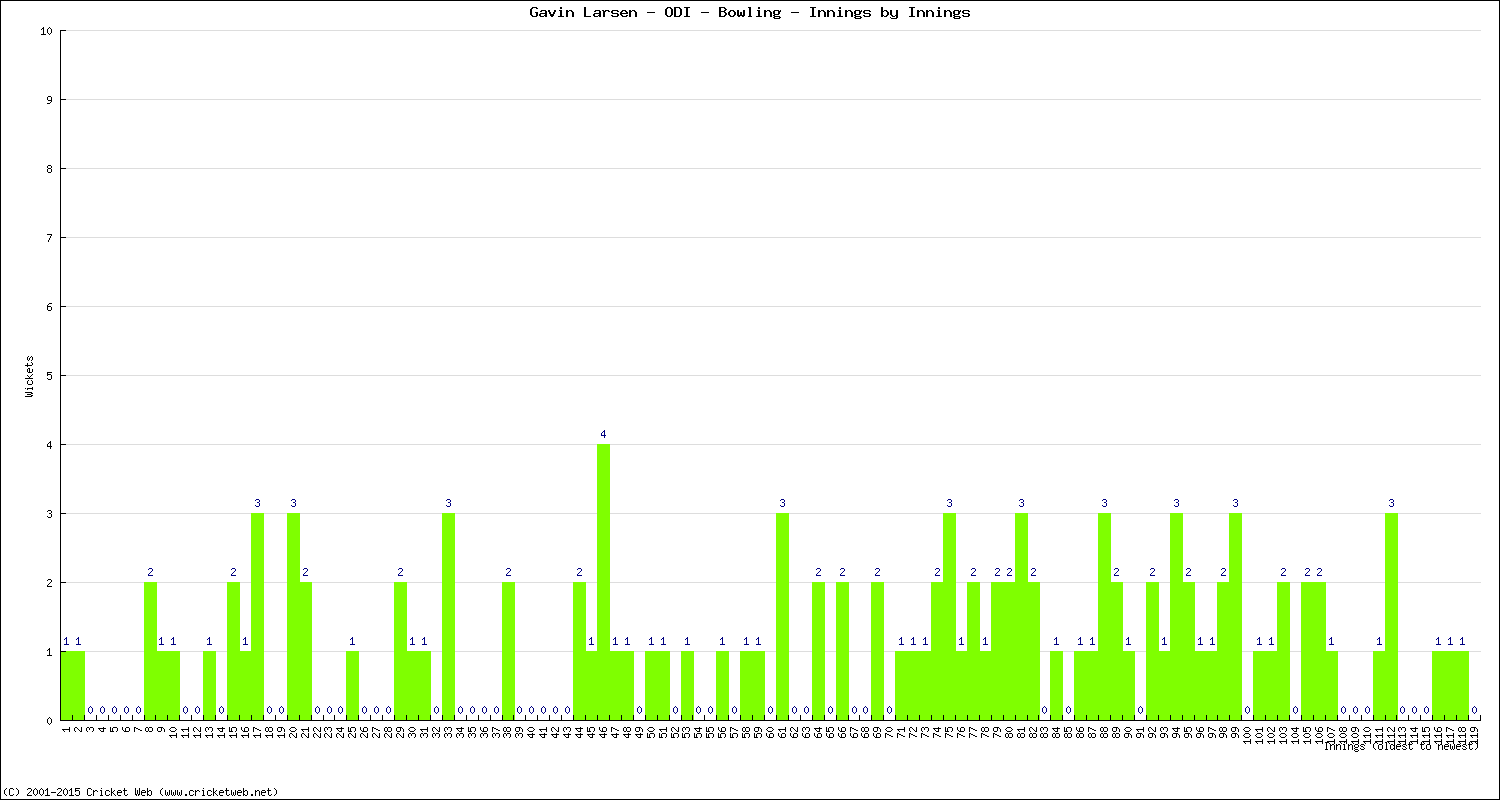
Task: Click the 1-wicket bar for innings 1
Action: coord(66,685)
